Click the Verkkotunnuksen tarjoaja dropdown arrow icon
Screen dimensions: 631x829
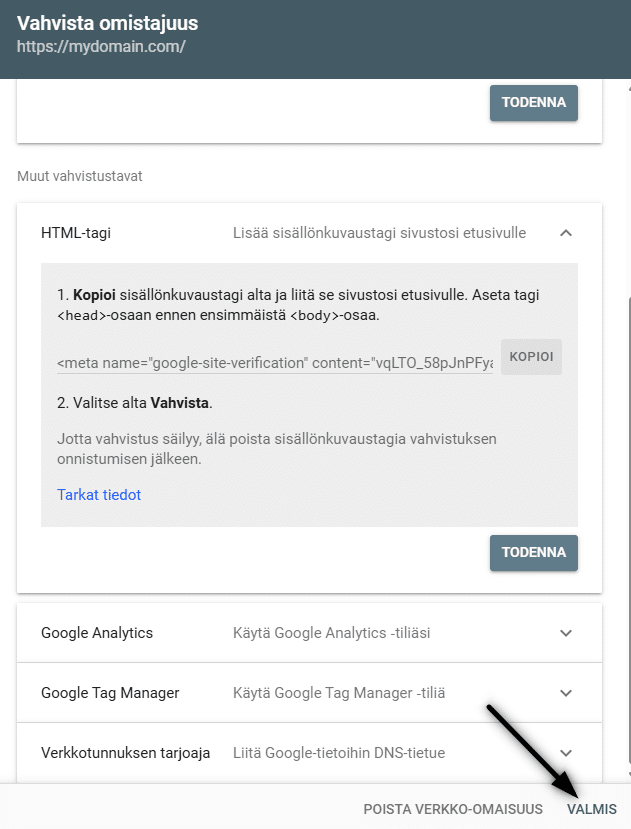click(566, 752)
